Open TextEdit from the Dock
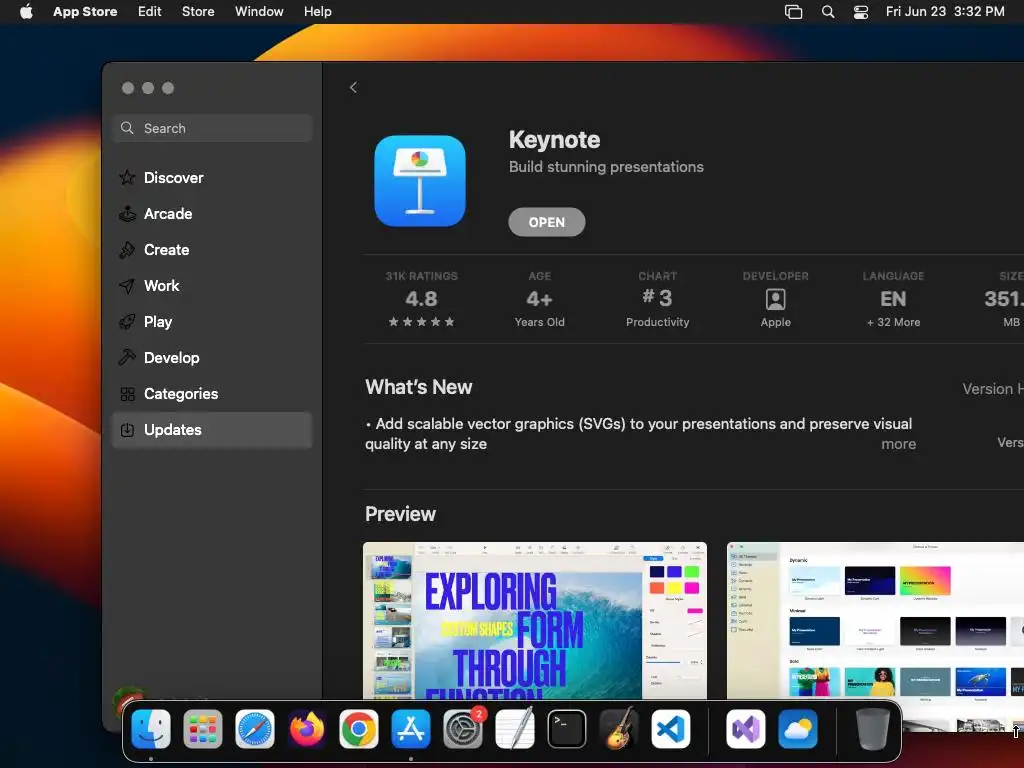This screenshot has height=768, width=1024. point(515,729)
